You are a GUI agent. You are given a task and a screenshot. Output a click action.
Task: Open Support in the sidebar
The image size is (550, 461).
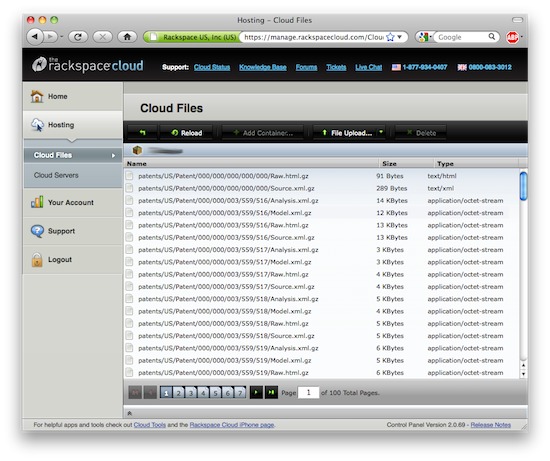coord(73,231)
